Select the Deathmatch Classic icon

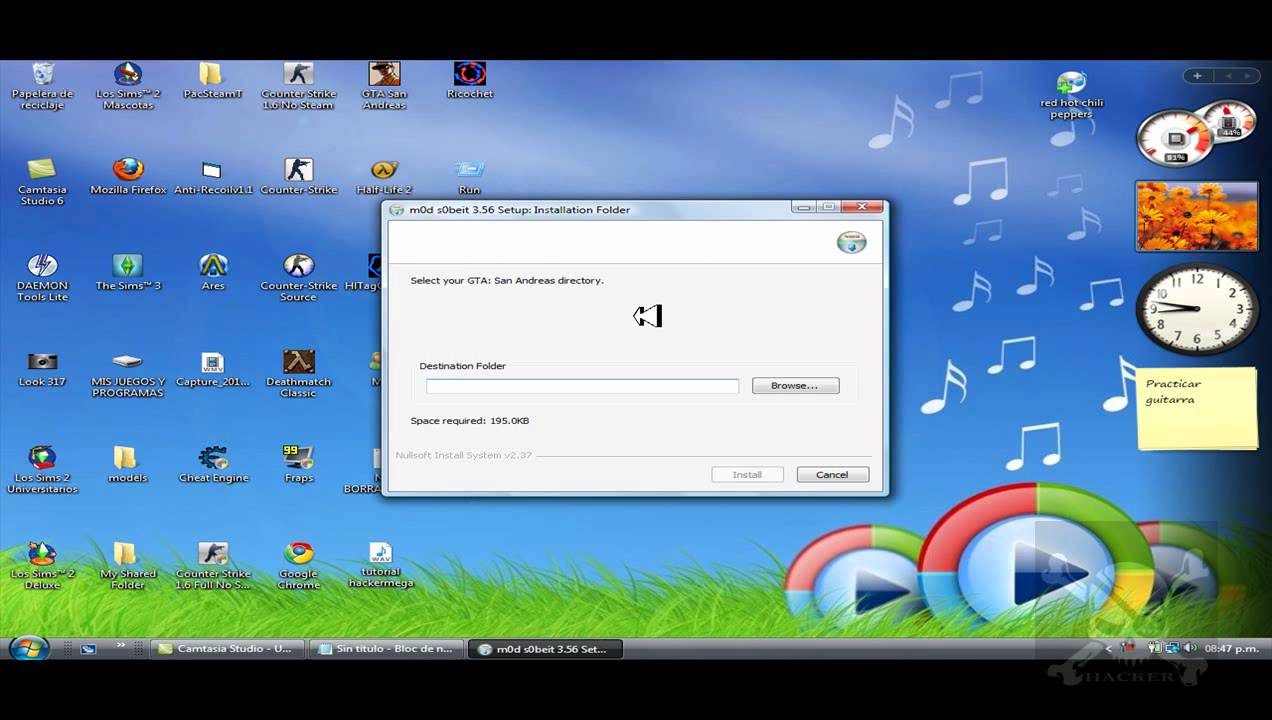click(298, 374)
